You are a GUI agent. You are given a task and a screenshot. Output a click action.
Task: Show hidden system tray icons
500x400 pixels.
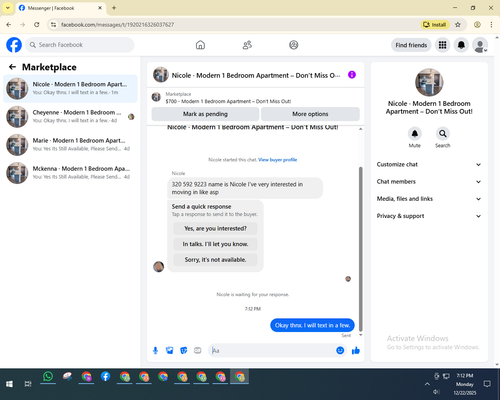click(x=427, y=384)
